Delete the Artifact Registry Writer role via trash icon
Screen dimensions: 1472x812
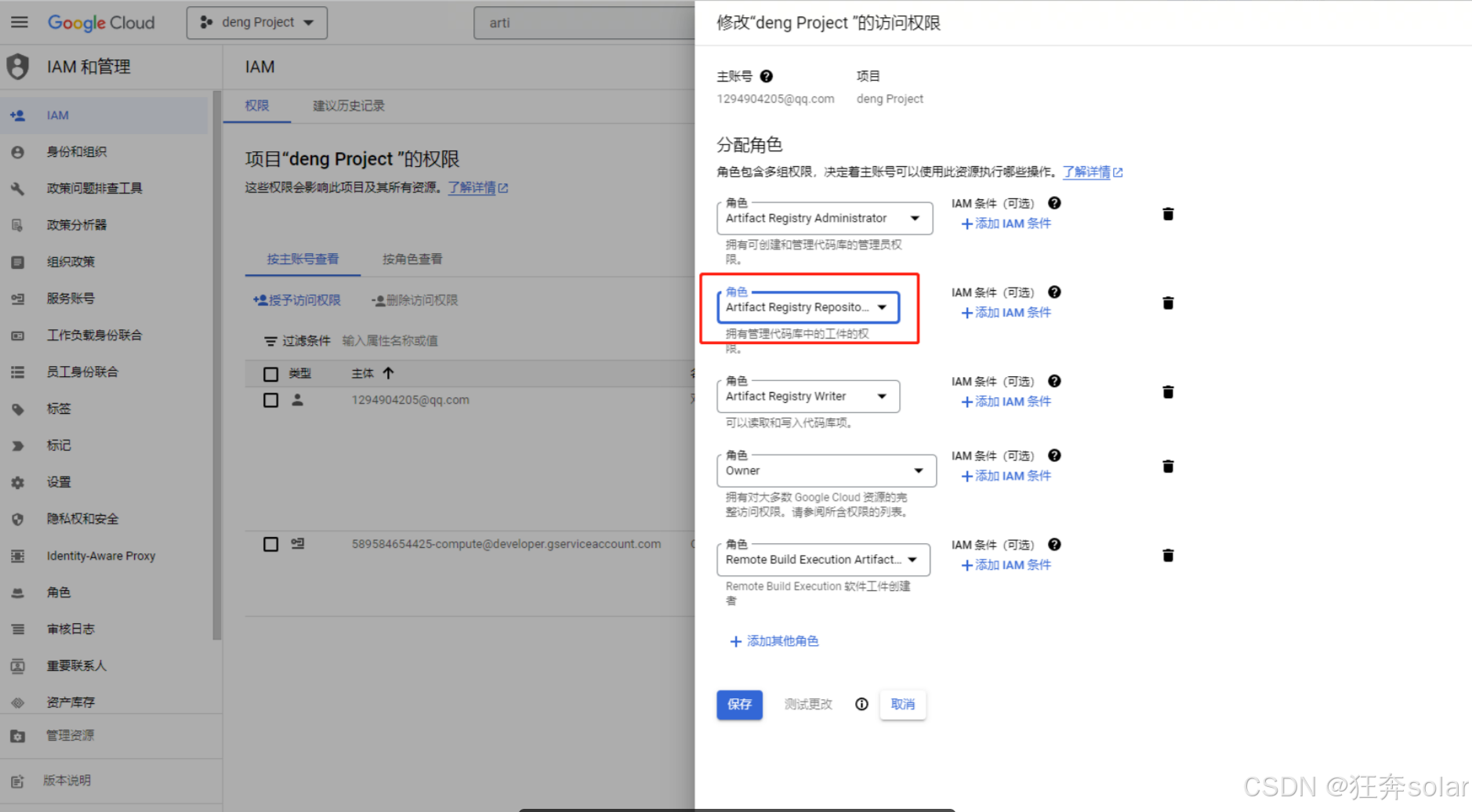click(1168, 392)
